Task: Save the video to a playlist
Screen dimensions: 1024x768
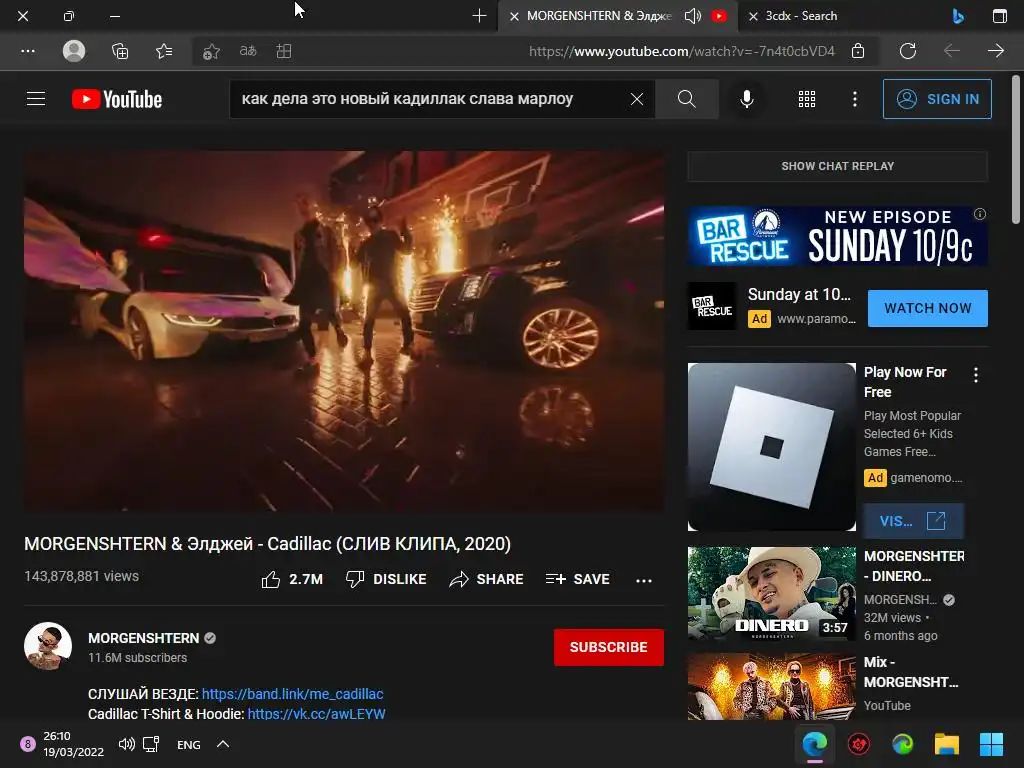Action: [577, 579]
